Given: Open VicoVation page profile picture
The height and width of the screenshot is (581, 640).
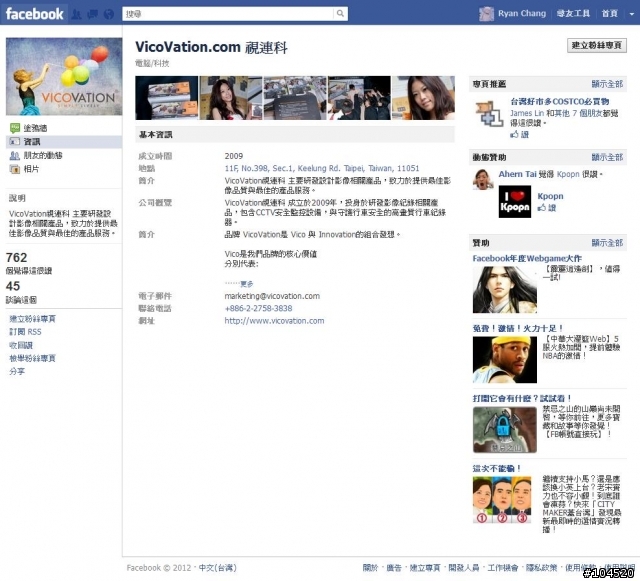Looking at the screenshot, I should pos(64,76).
